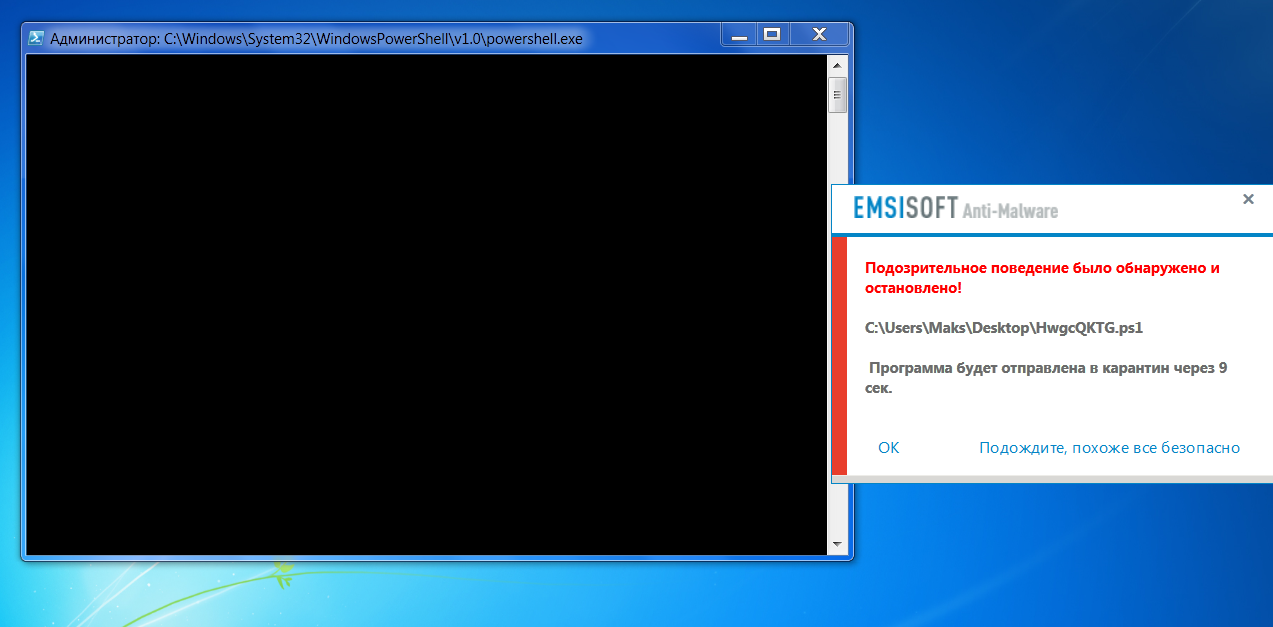Image resolution: width=1273 pixels, height=627 pixels.
Task: Click the red suspicious behavior warning text
Action: pyautogui.click(x=1042, y=278)
